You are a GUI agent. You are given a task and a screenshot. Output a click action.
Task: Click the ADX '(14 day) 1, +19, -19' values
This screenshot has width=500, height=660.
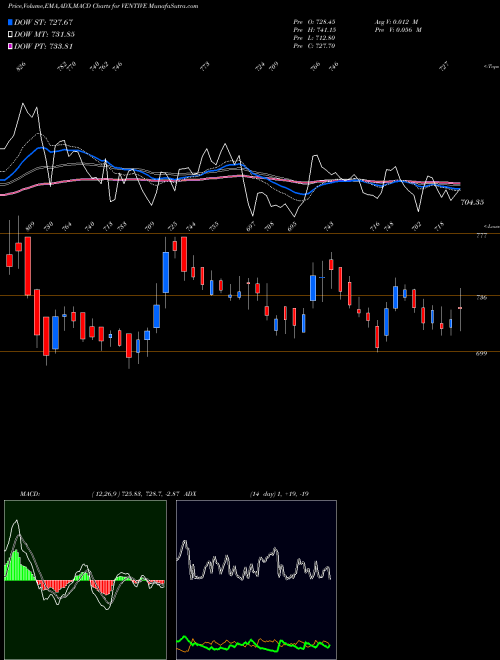click(x=279, y=494)
